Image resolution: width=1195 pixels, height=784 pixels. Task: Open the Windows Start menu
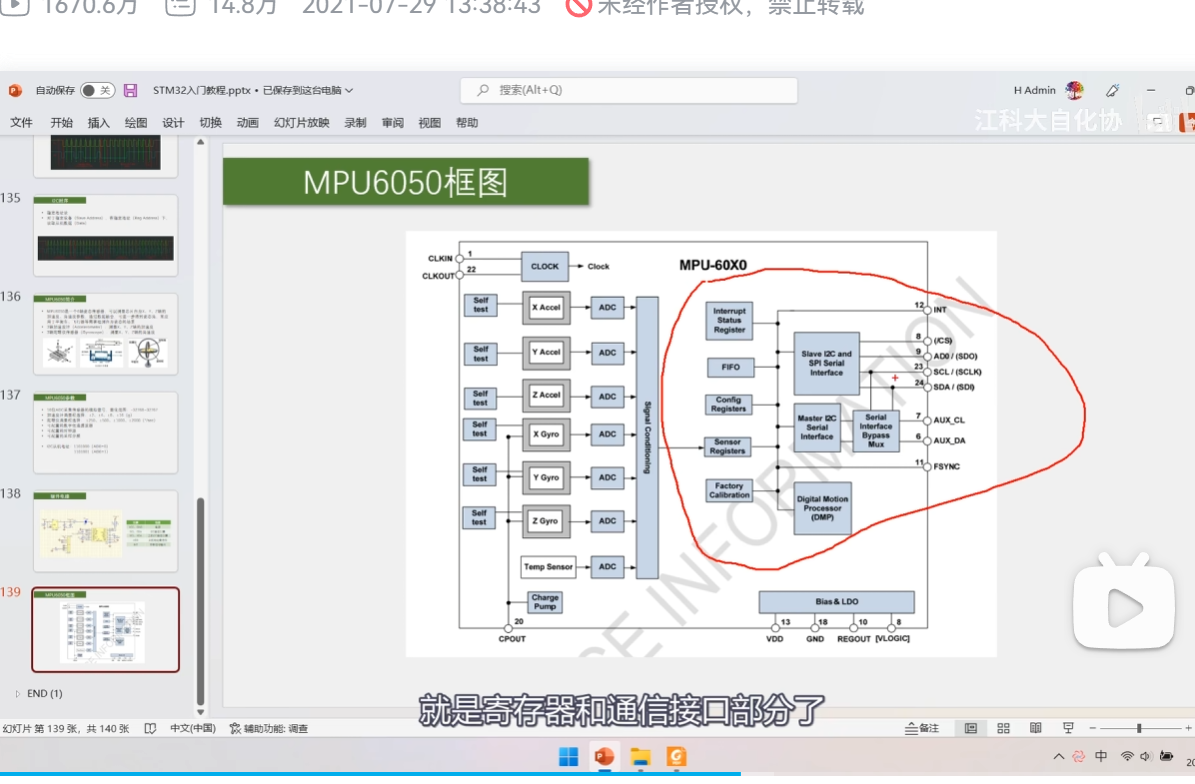[569, 757]
